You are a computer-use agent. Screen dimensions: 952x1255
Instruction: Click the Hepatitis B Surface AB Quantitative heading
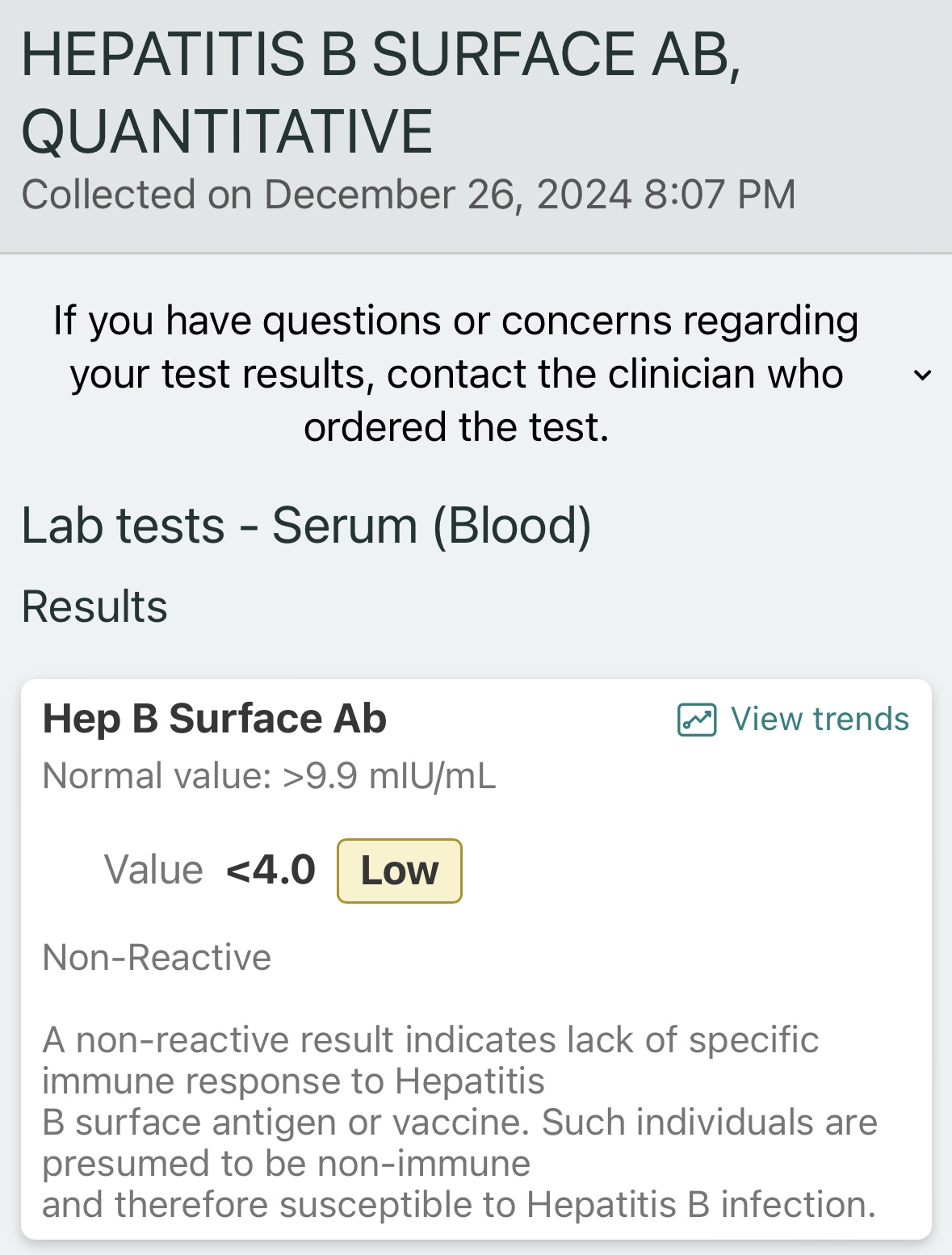click(x=380, y=93)
